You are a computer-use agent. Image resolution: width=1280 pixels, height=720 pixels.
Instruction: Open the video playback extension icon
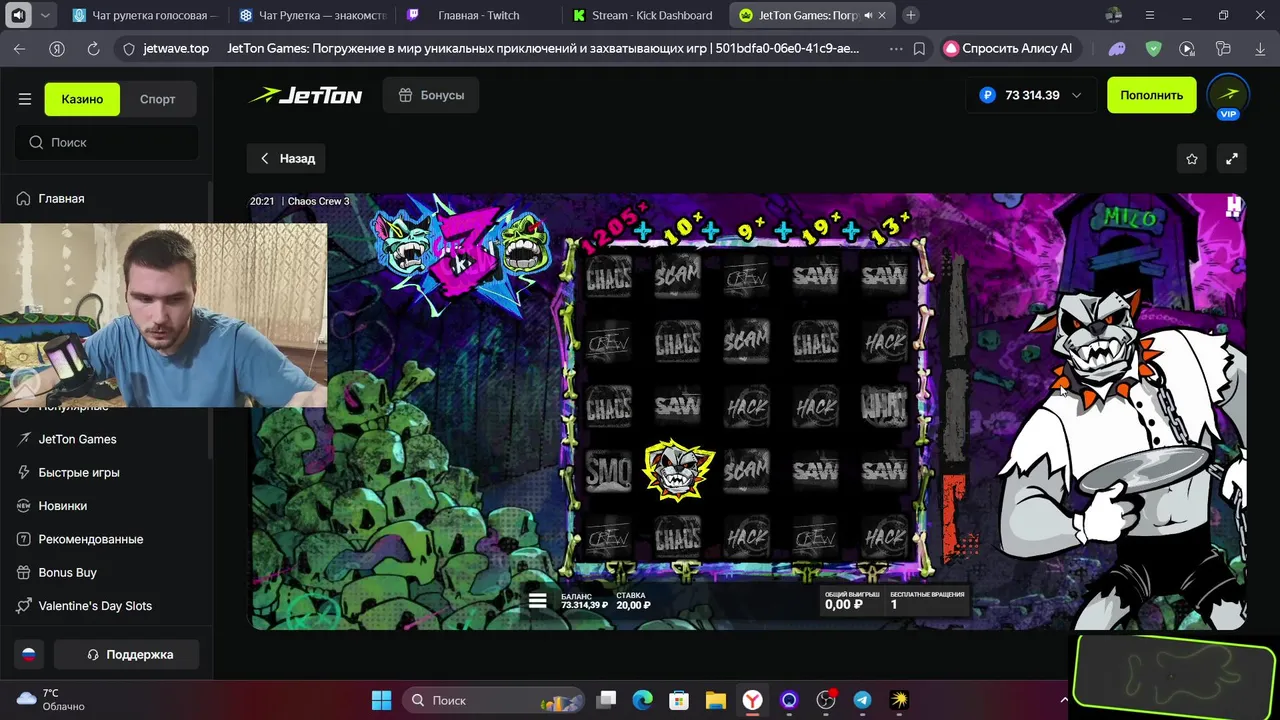click(1187, 48)
